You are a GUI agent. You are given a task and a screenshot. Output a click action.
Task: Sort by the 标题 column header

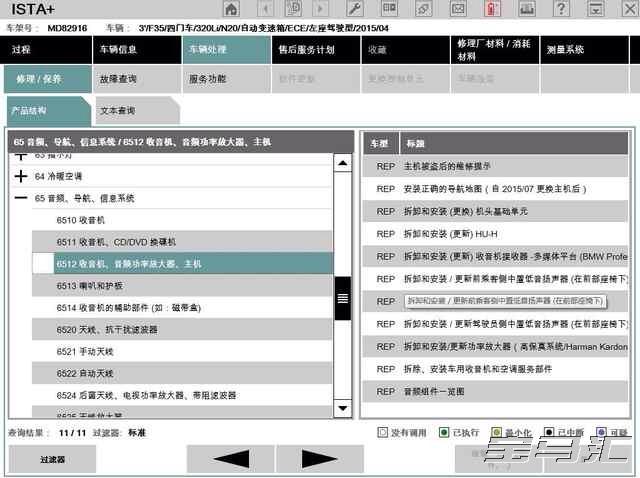click(514, 143)
